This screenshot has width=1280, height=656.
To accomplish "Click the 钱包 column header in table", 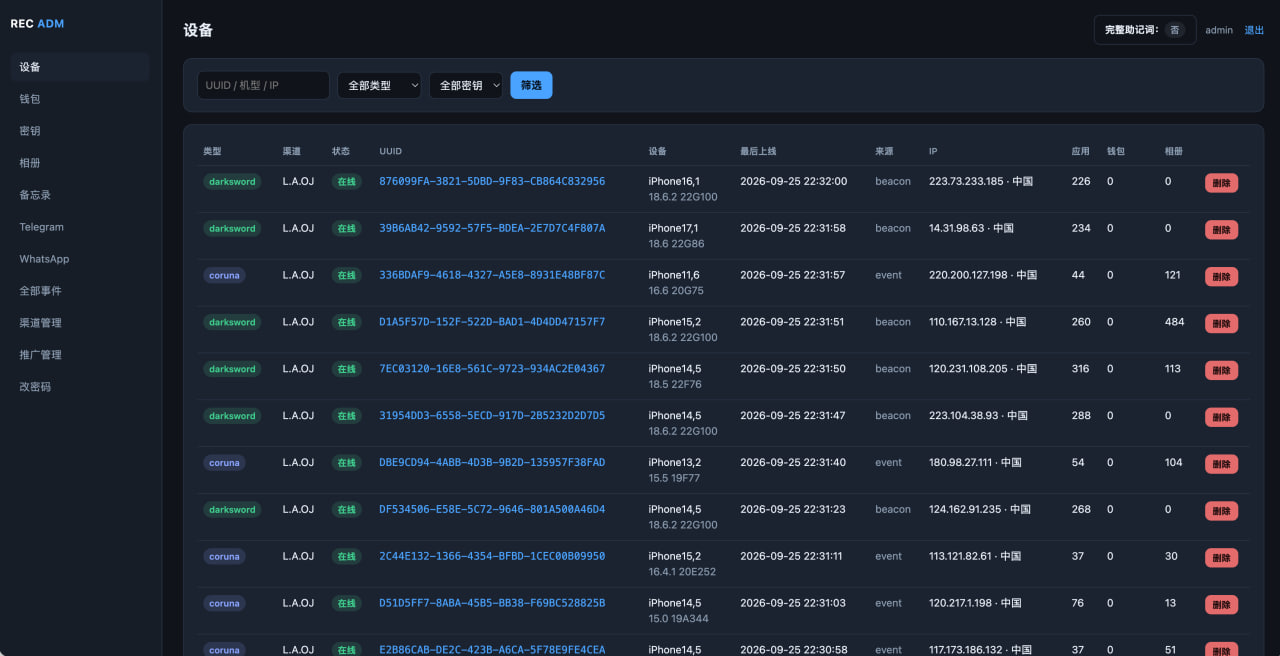I will pyautogui.click(x=1116, y=151).
